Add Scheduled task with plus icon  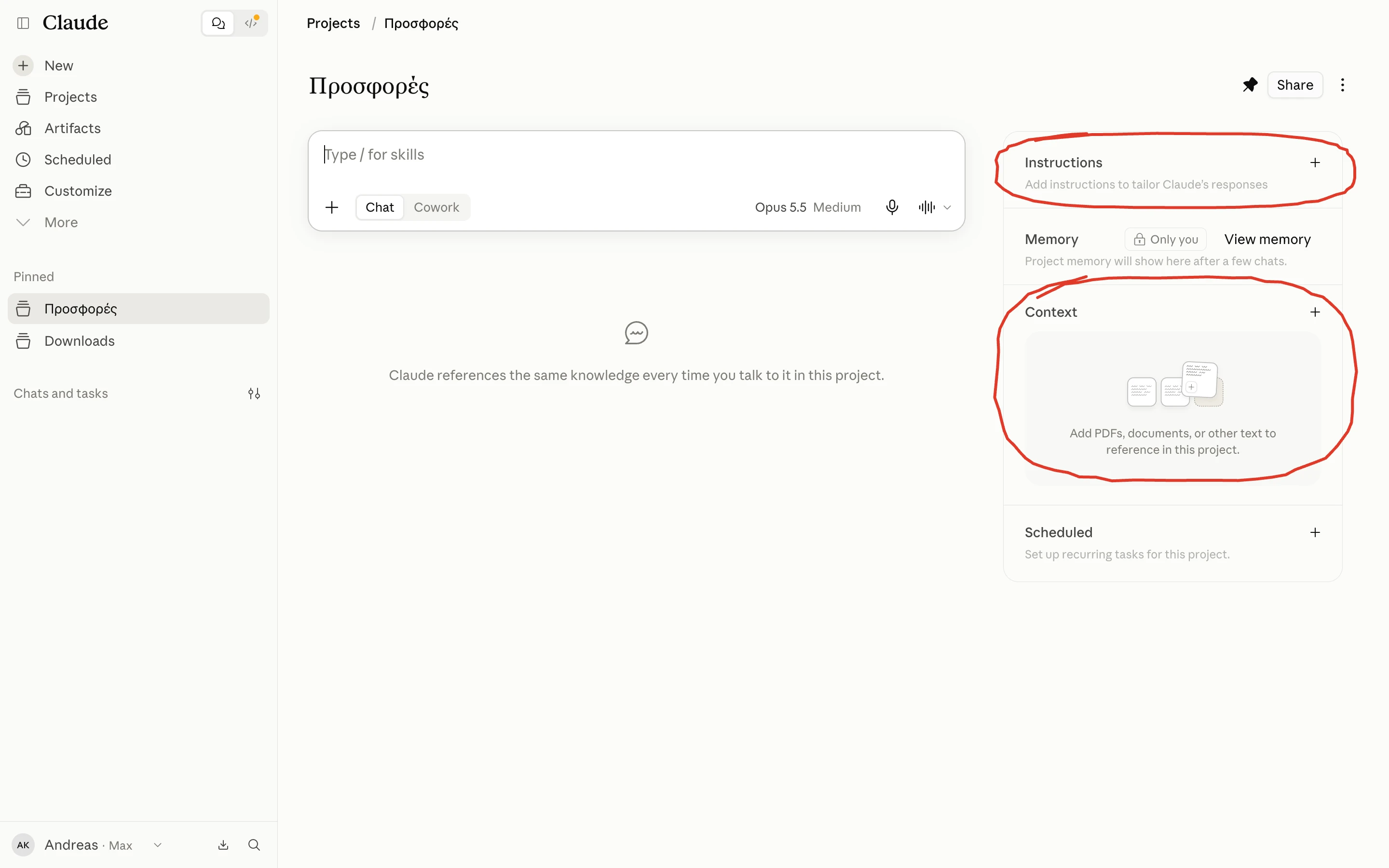[x=1315, y=533]
